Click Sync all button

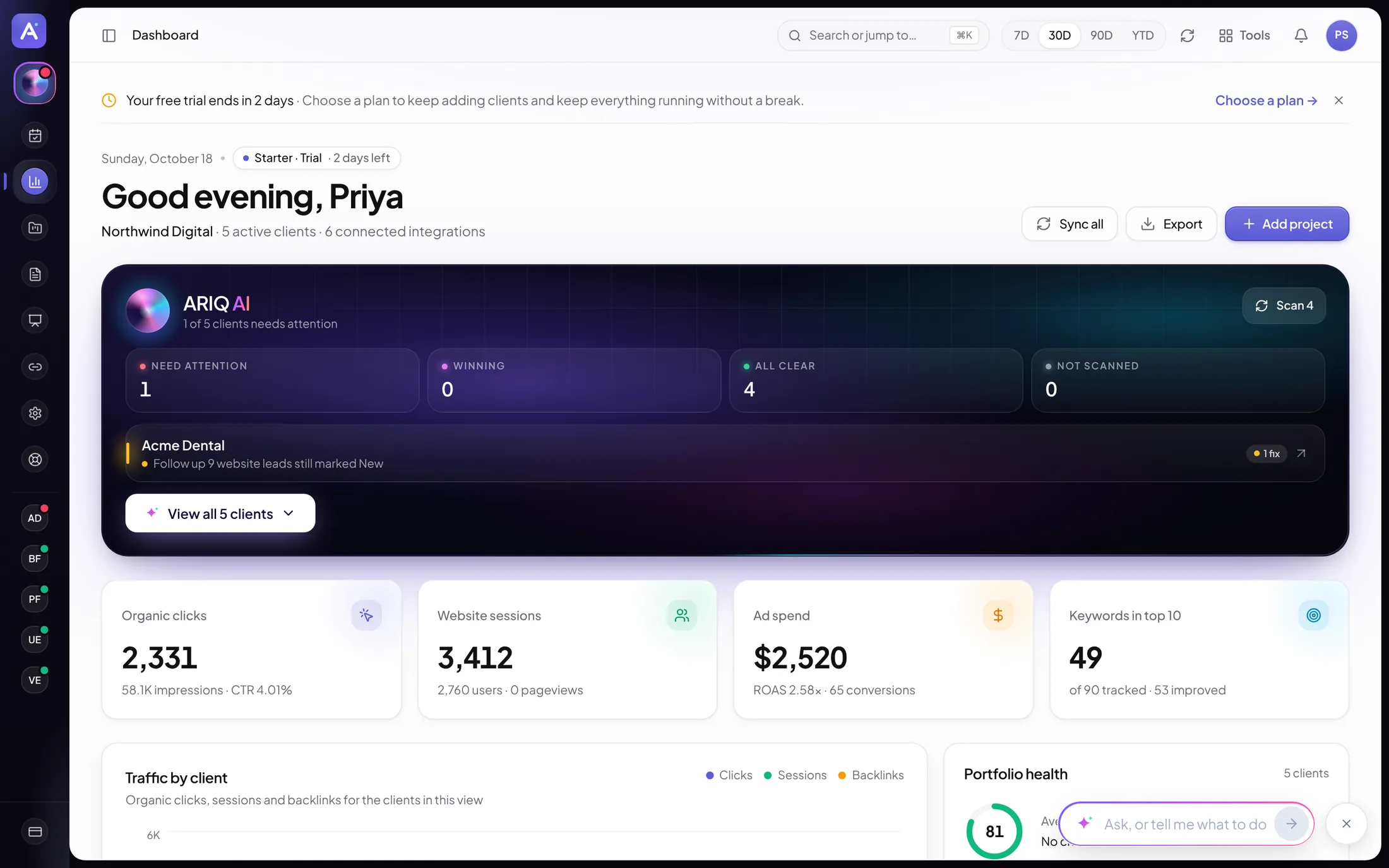tap(1070, 224)
